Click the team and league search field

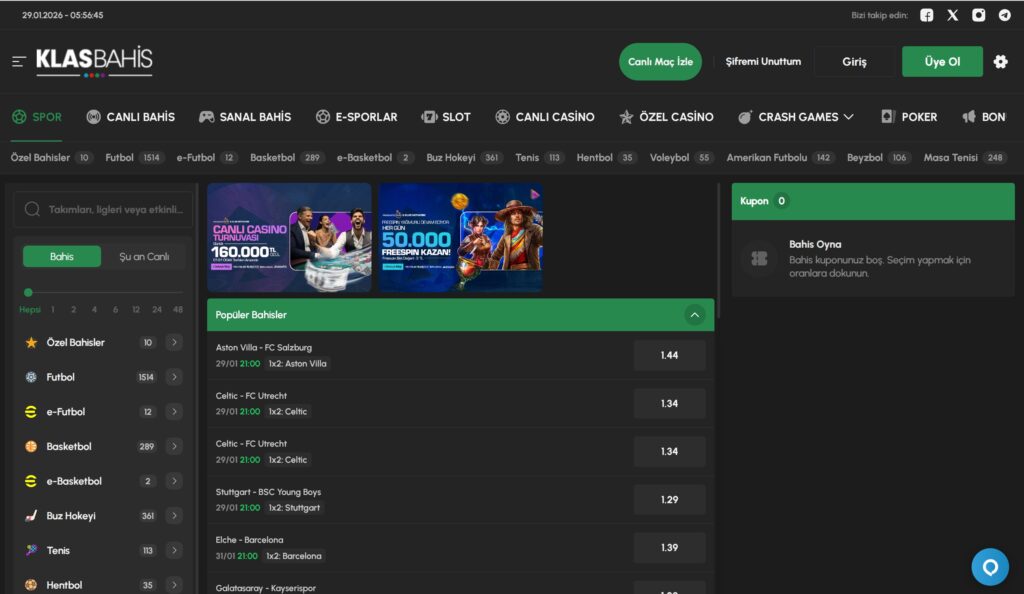(x=103, y=210)
